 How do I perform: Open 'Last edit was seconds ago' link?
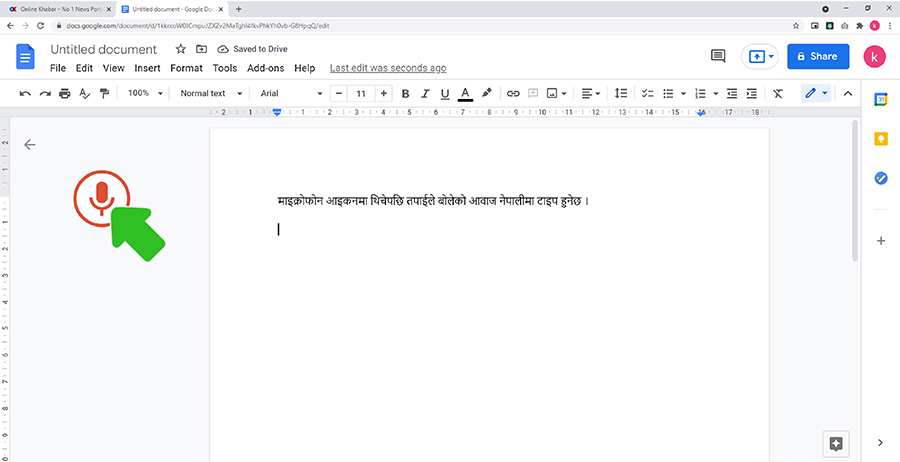[x=388, y=68]
